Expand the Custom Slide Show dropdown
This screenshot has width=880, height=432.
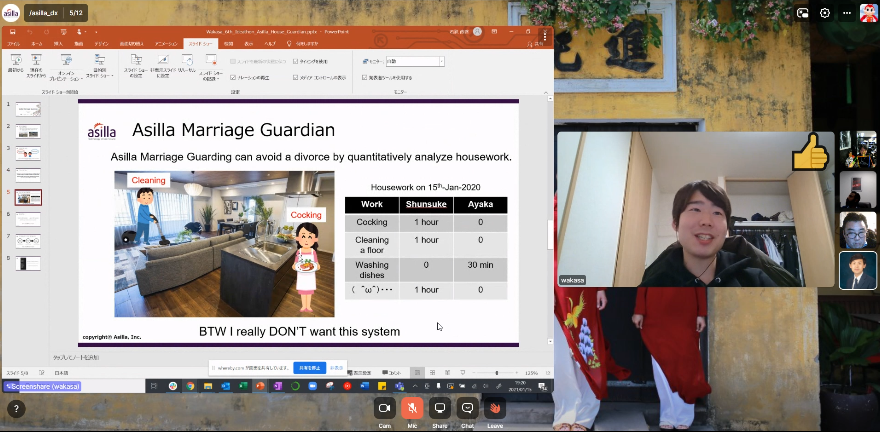tap(99, 67)
